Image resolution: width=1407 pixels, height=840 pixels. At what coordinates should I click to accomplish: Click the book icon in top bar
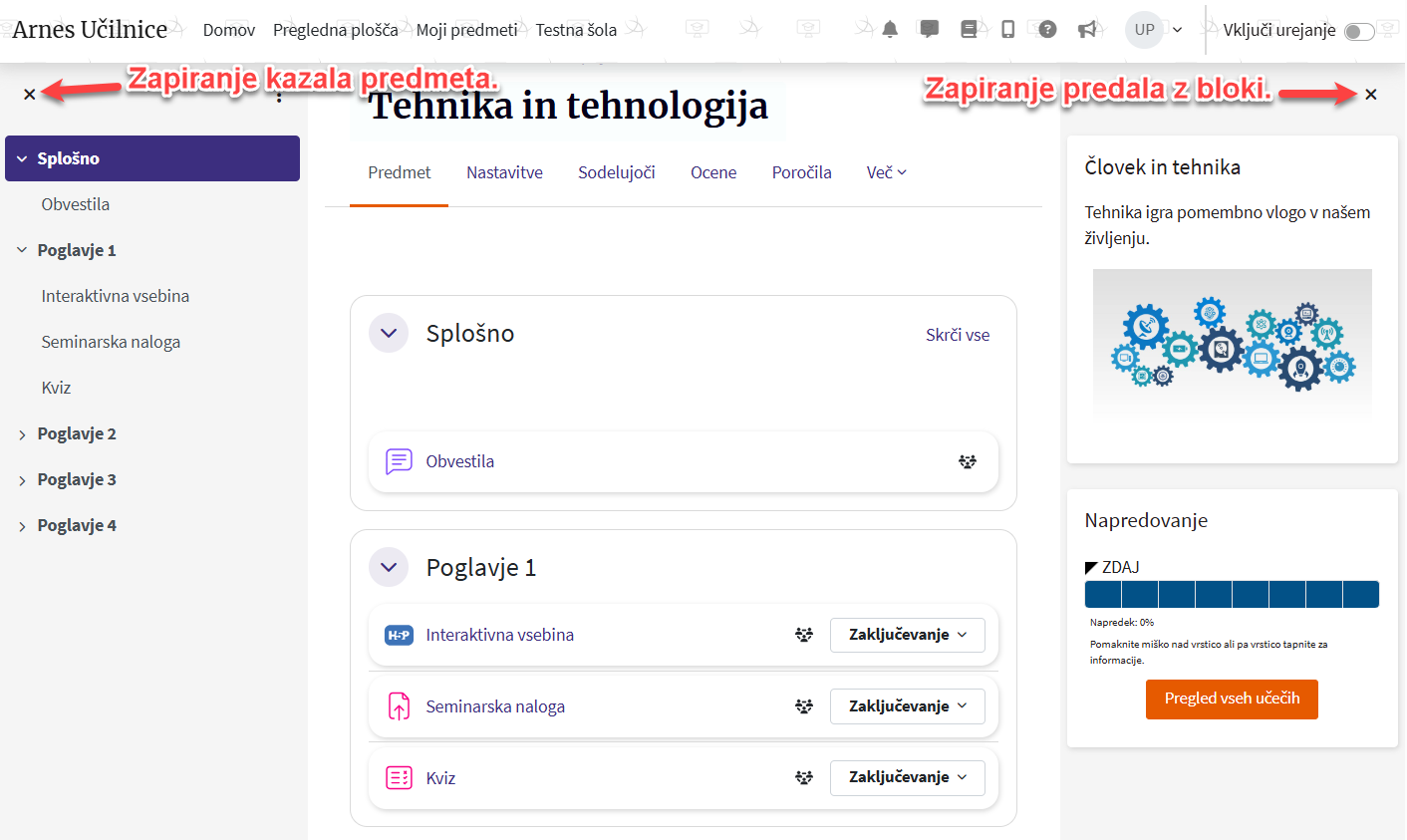coord(969,30)
